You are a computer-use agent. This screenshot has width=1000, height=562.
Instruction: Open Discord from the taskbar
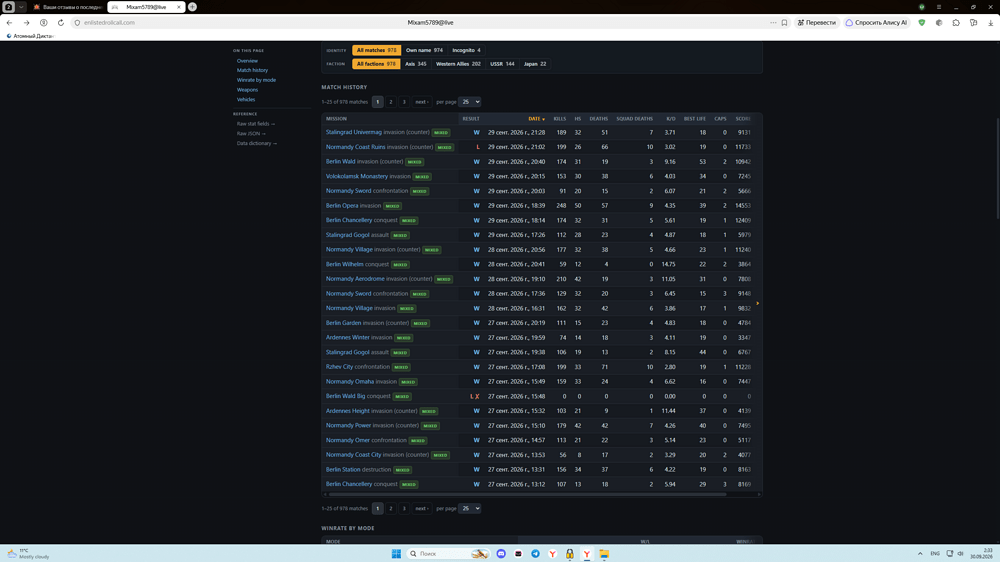tap(501, 554)
